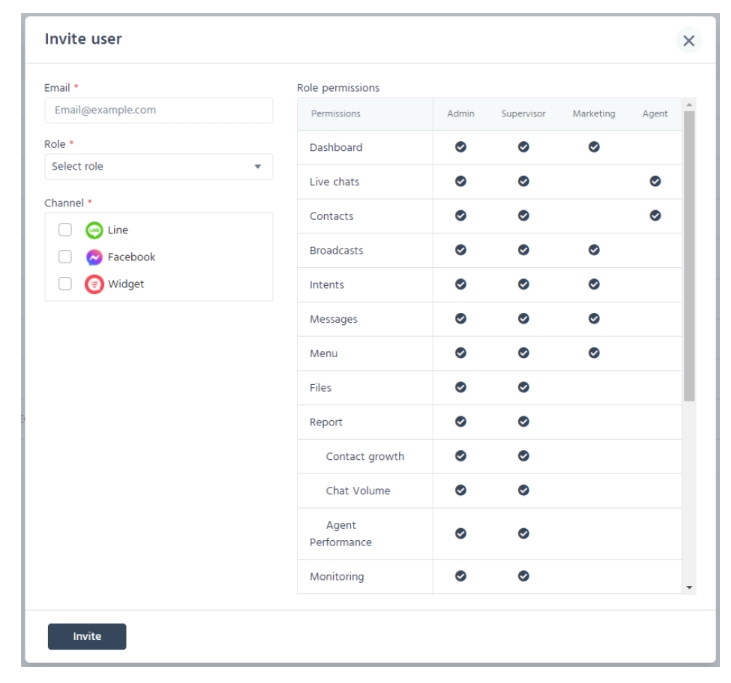Click Supervisor checkmark in Menu row
Screen dimensions: 731x683
tap(524, 353)
